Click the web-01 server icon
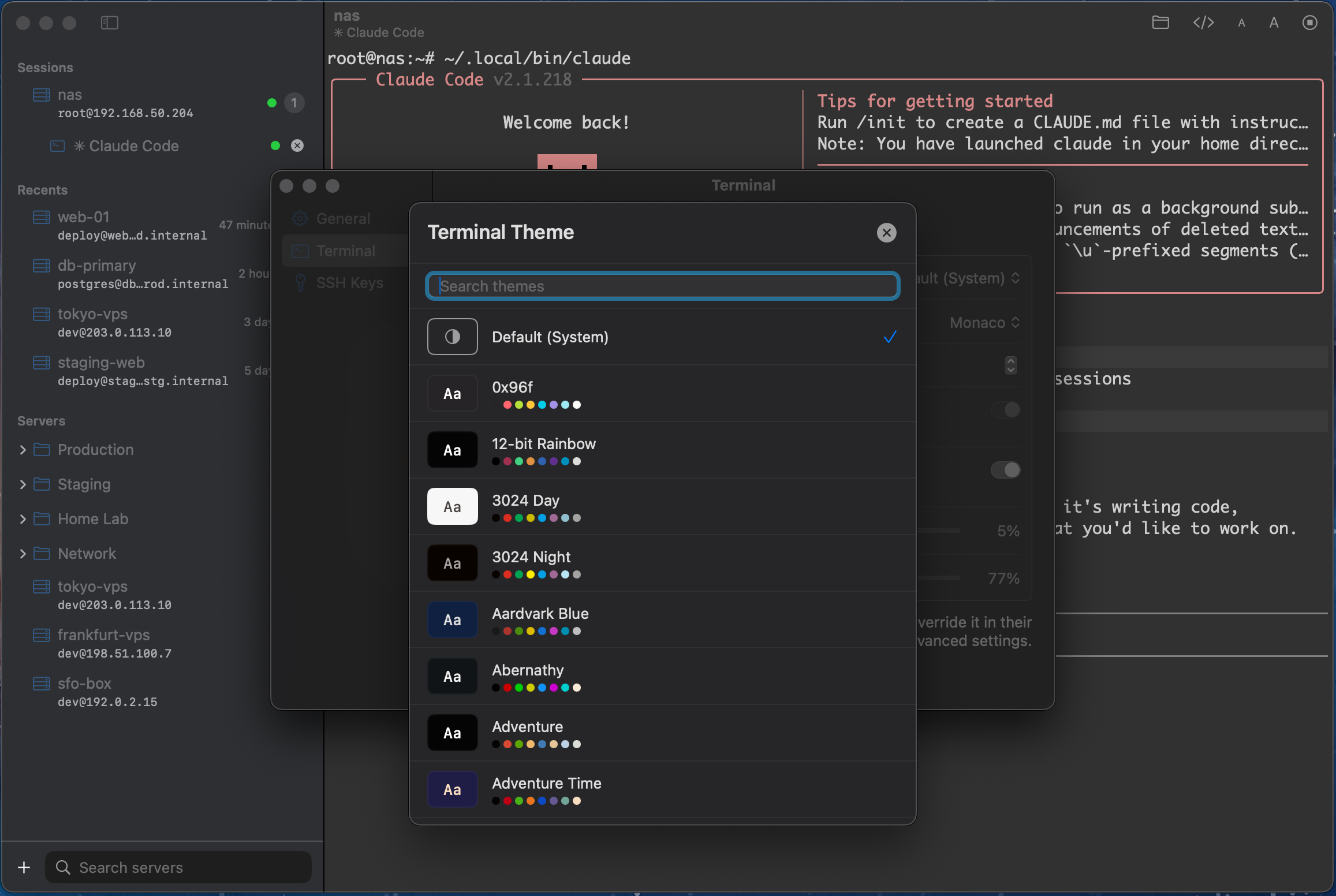The height and width of the screenshot is (896, 1336). pyautogui.click(x=42, y=217)
